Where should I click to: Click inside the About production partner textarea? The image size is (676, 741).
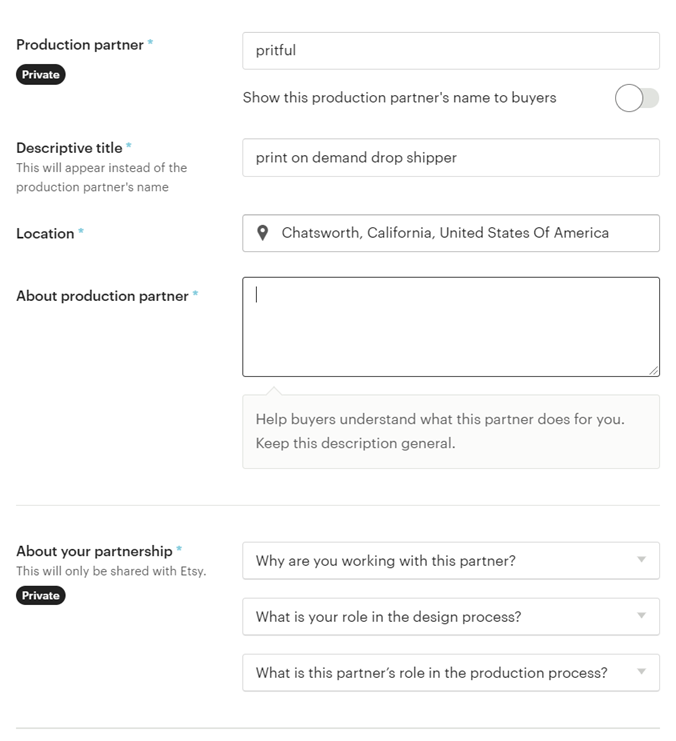point(451,327)
